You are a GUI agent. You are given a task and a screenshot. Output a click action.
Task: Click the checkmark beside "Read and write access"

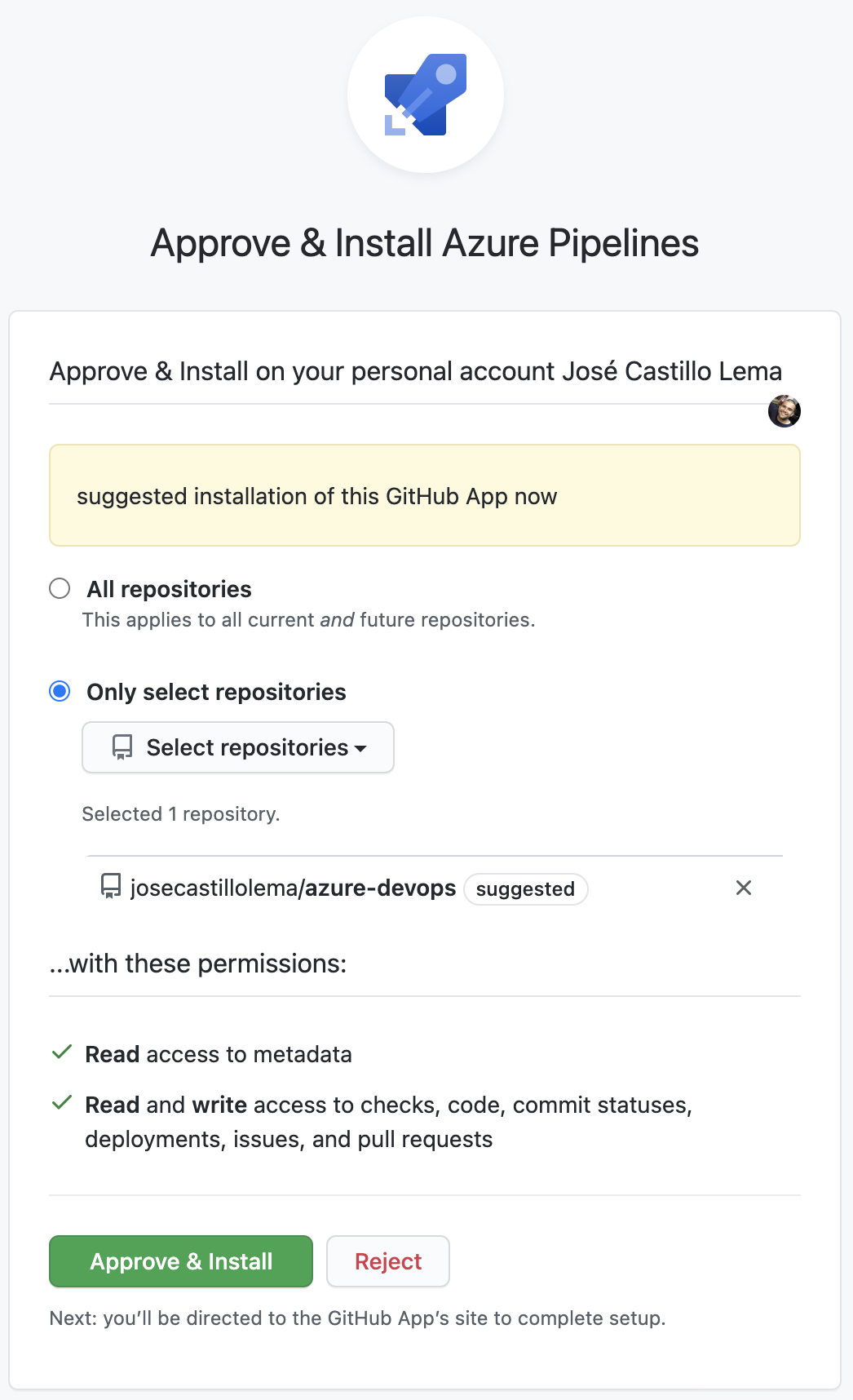pyautogui.click(x=62, y=1103)
